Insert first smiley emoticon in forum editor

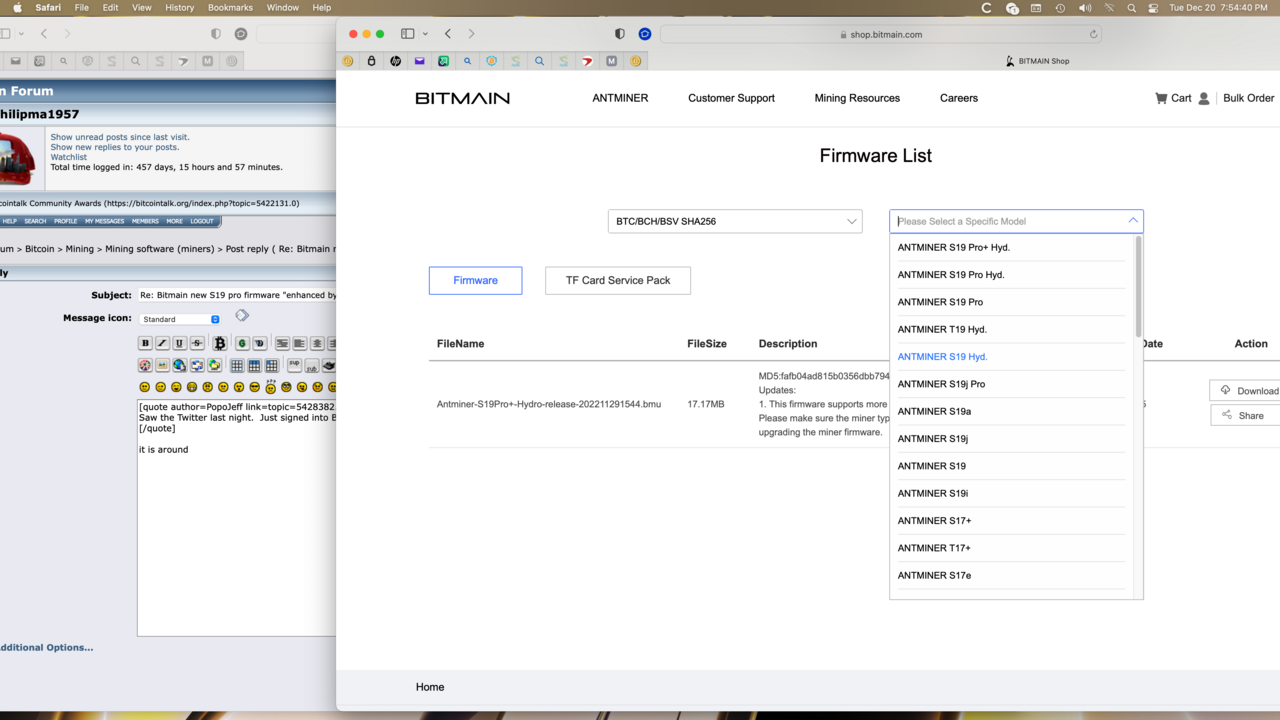click(x=145, y=386)
